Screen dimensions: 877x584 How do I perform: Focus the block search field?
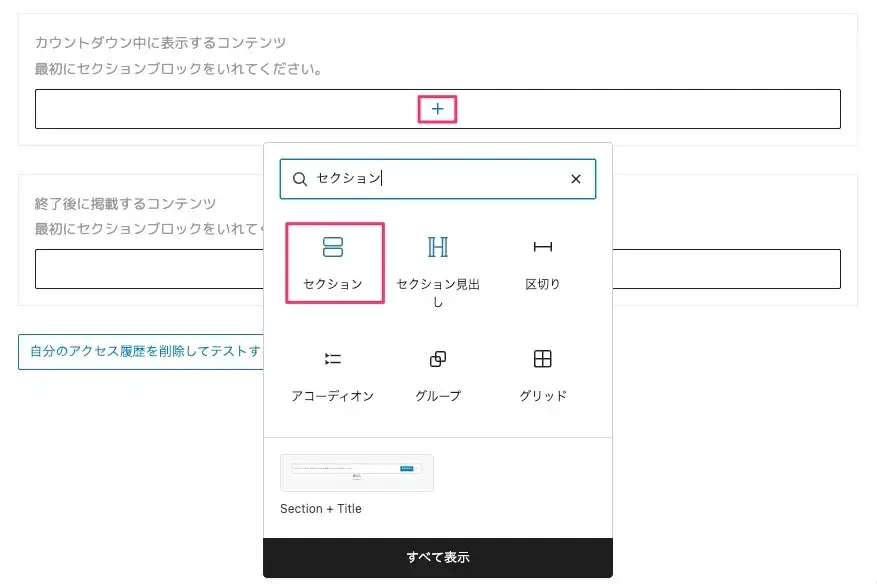pos(440,179)
